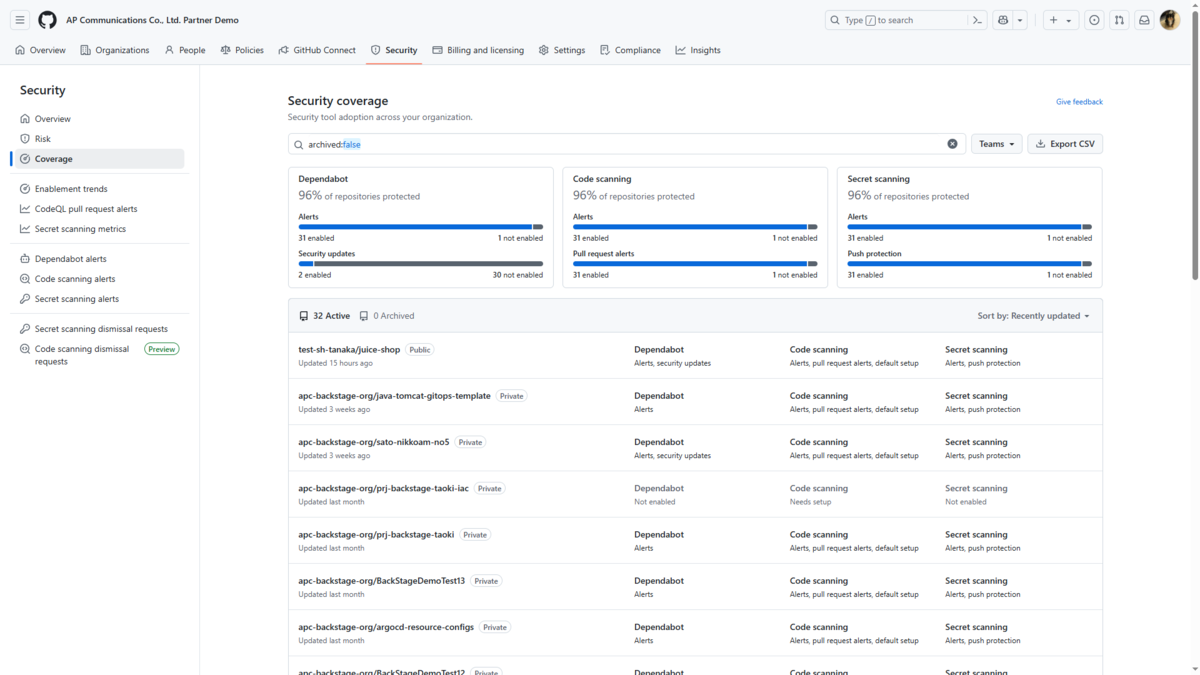Click Code scanning Needs setup for prj-backstage-taoki-iac
The width and height of the screenshot is (1200, 675).
pyautogui.click(x=810, y=502)
